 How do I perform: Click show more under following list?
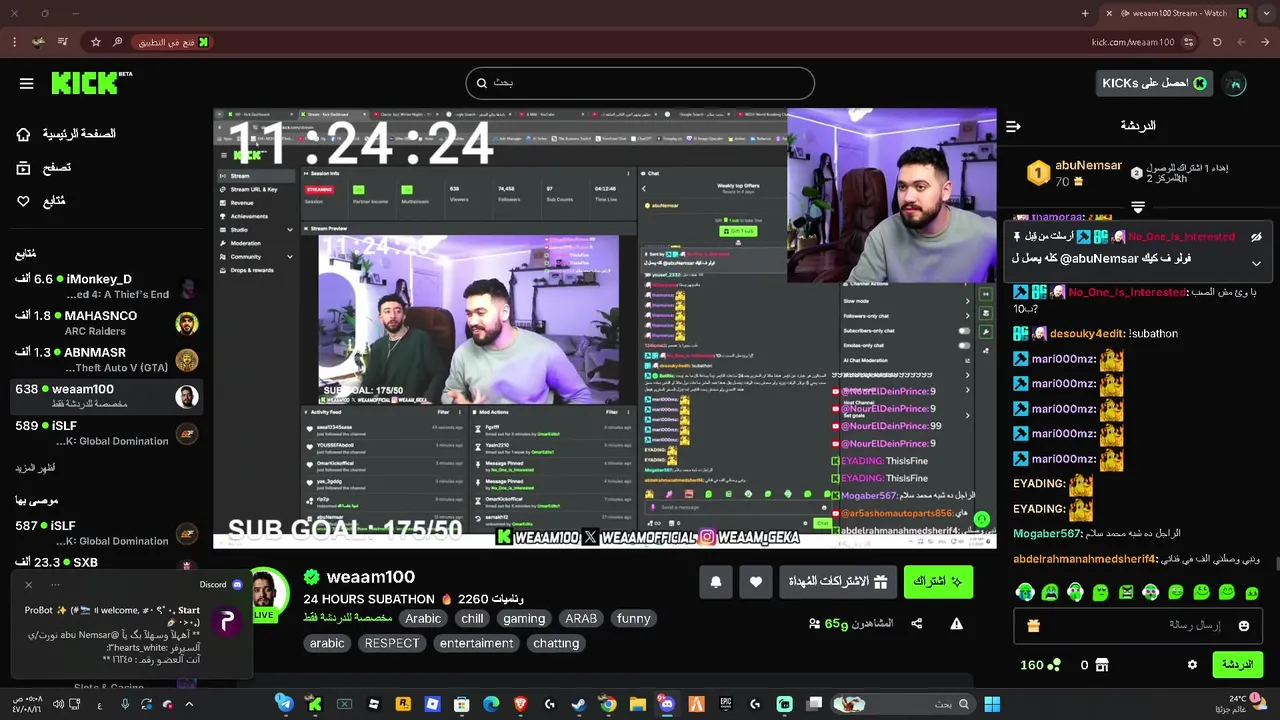coord(35,468)
